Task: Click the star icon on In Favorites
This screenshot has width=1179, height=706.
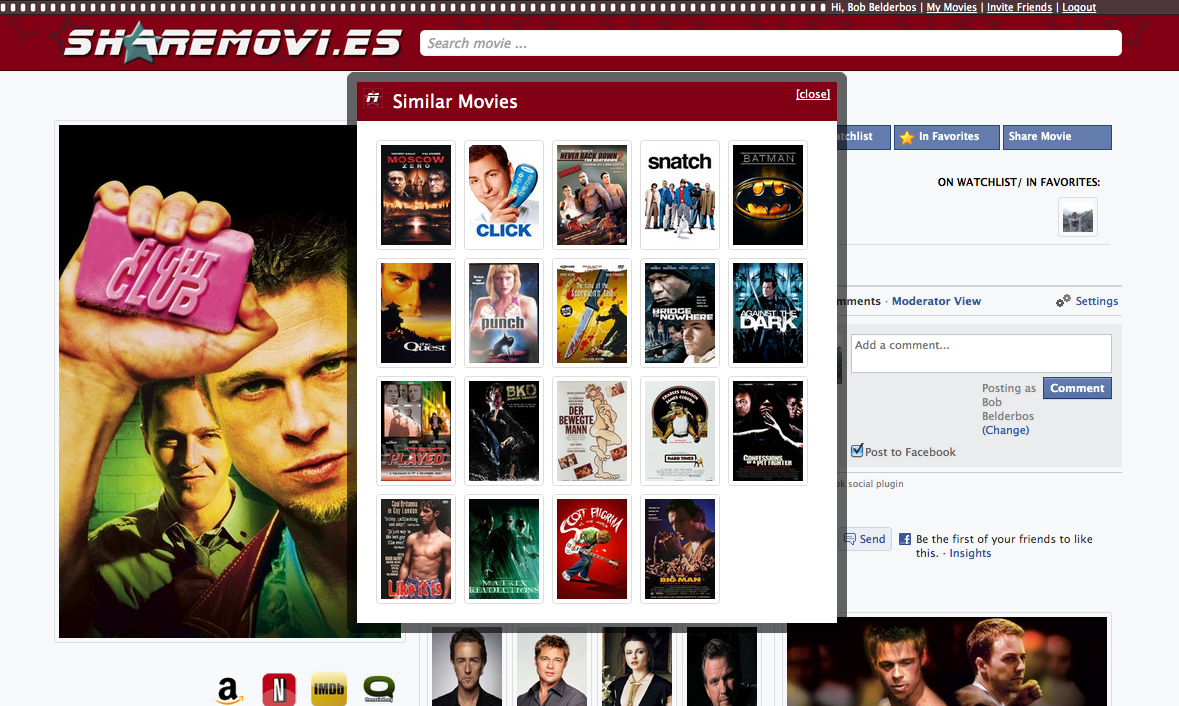Action: (x=907, y=137)
